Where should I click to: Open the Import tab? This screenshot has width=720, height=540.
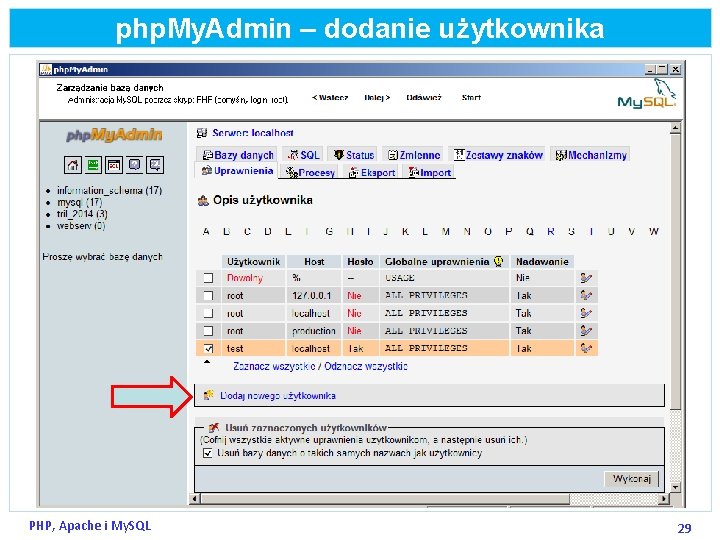pos(430,173)
